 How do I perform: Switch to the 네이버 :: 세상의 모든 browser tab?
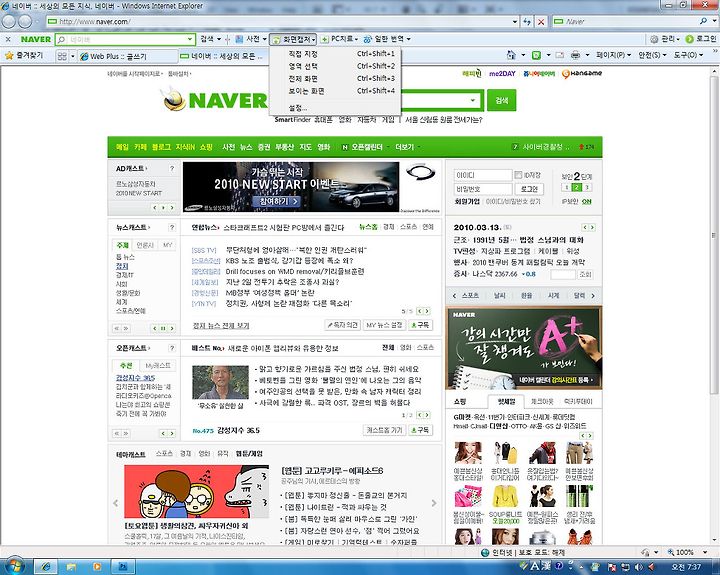(x=224, y=56)
